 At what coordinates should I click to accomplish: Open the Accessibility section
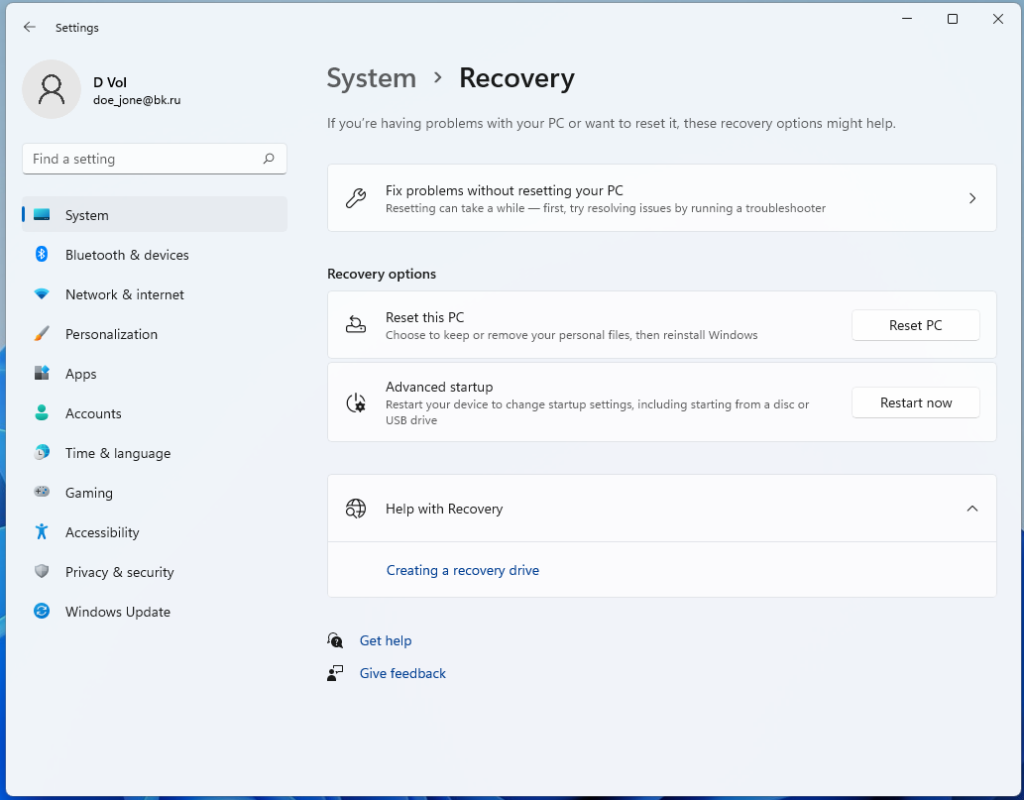pos(102,532)
